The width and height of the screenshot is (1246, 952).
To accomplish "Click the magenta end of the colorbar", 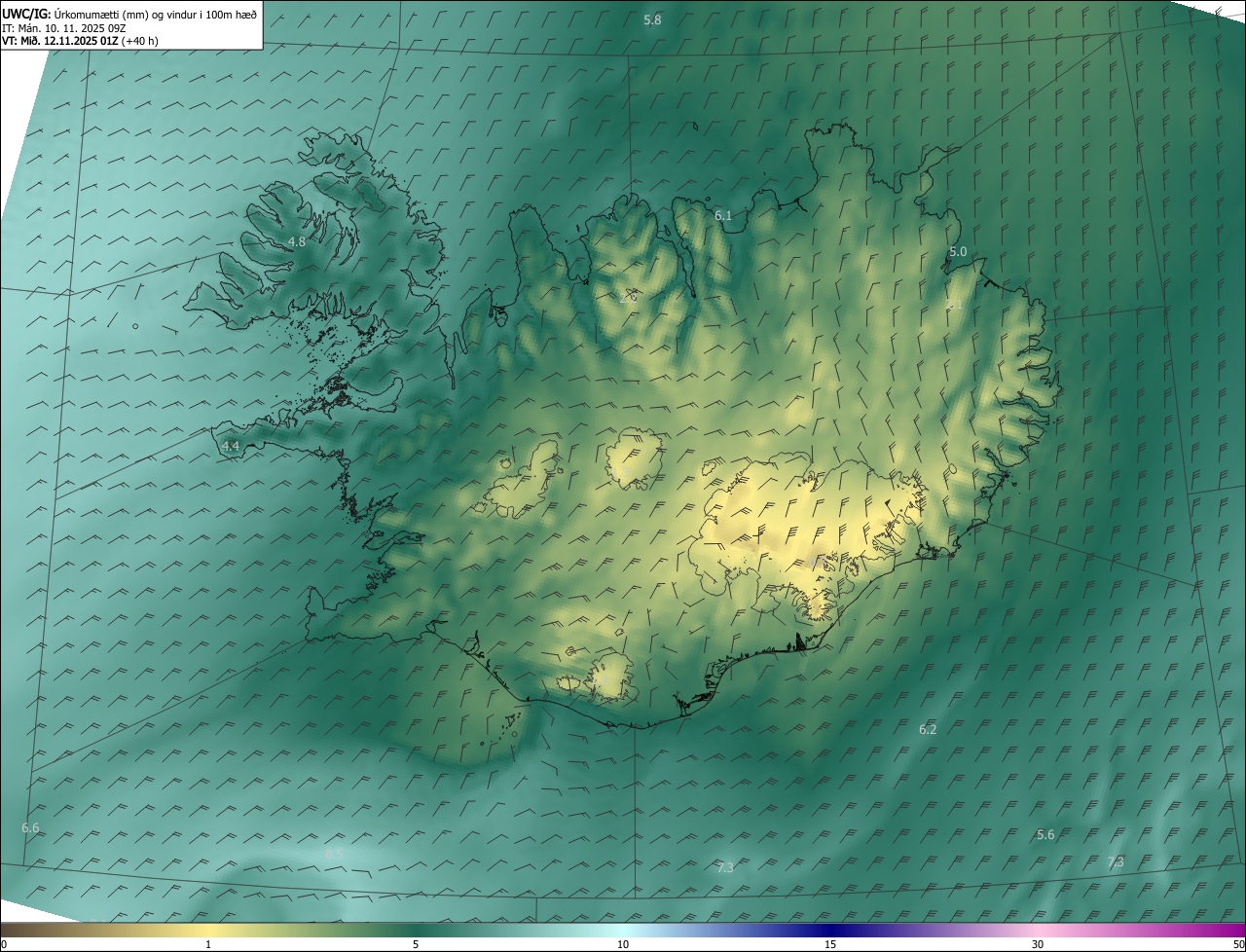I will pyautogui.click(x=1234, y=930).
